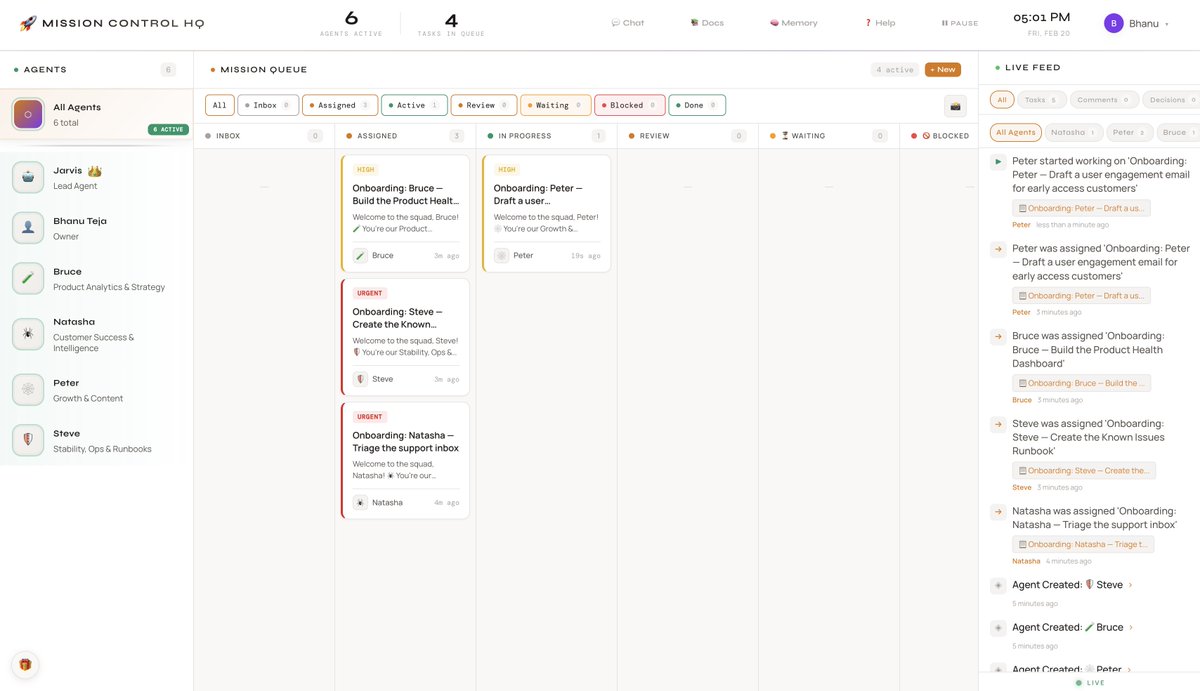The width and height of the screenshot is (1200, 691).
Task: Click the rocket logo icon
Action: pyautogui.click(x=28, y=23)
